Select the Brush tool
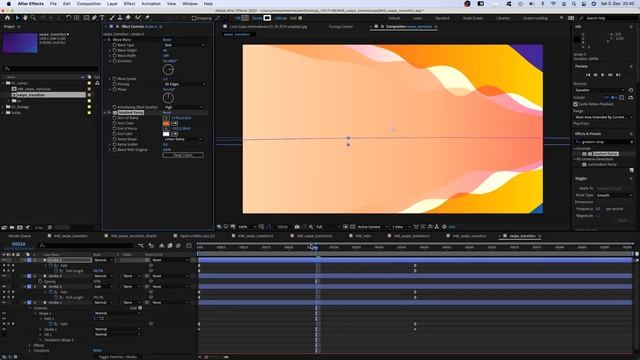The height and width of the screenshot is (360, 640). point(112,18)
